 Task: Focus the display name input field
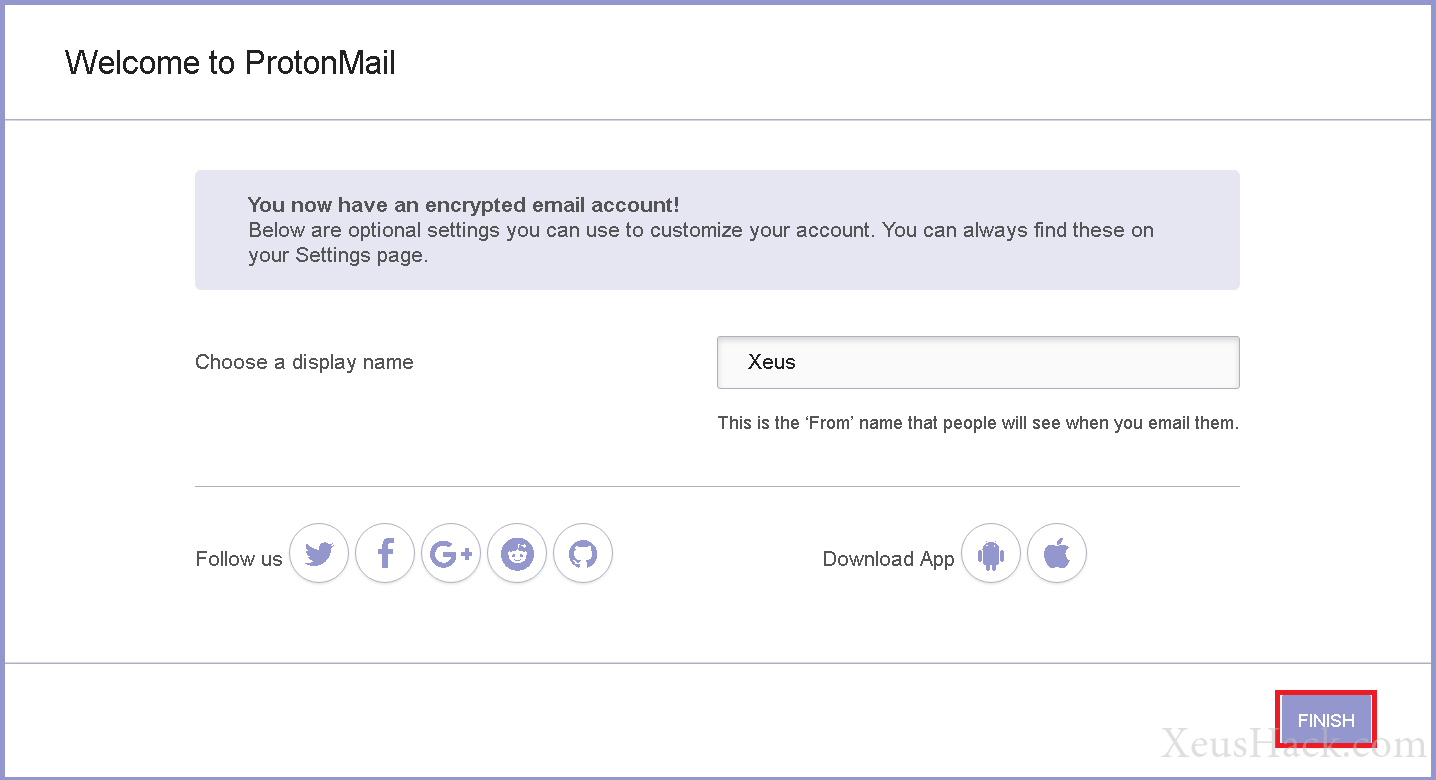point(978,362)
